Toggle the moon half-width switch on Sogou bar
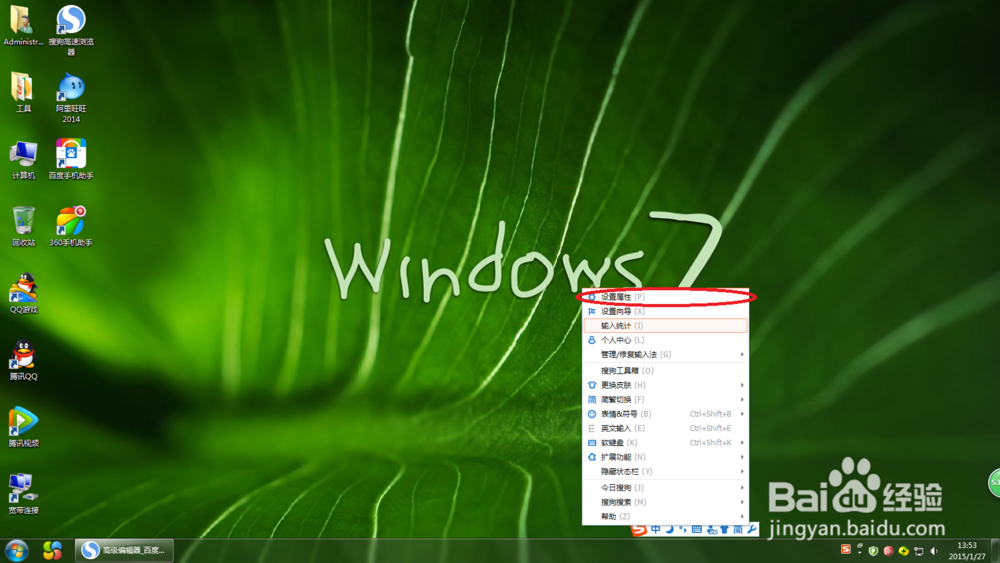Viewport: 1000px width, 563px height. tap(670, 529)
